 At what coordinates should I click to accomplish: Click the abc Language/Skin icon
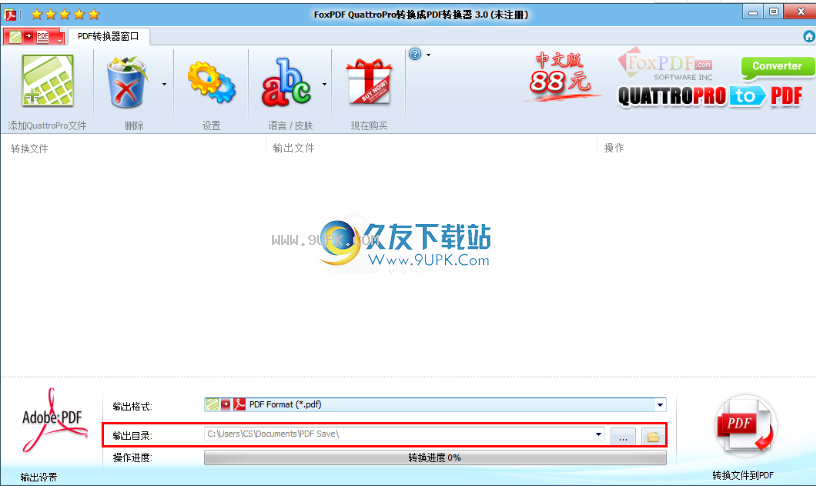[x=286, y=82]
